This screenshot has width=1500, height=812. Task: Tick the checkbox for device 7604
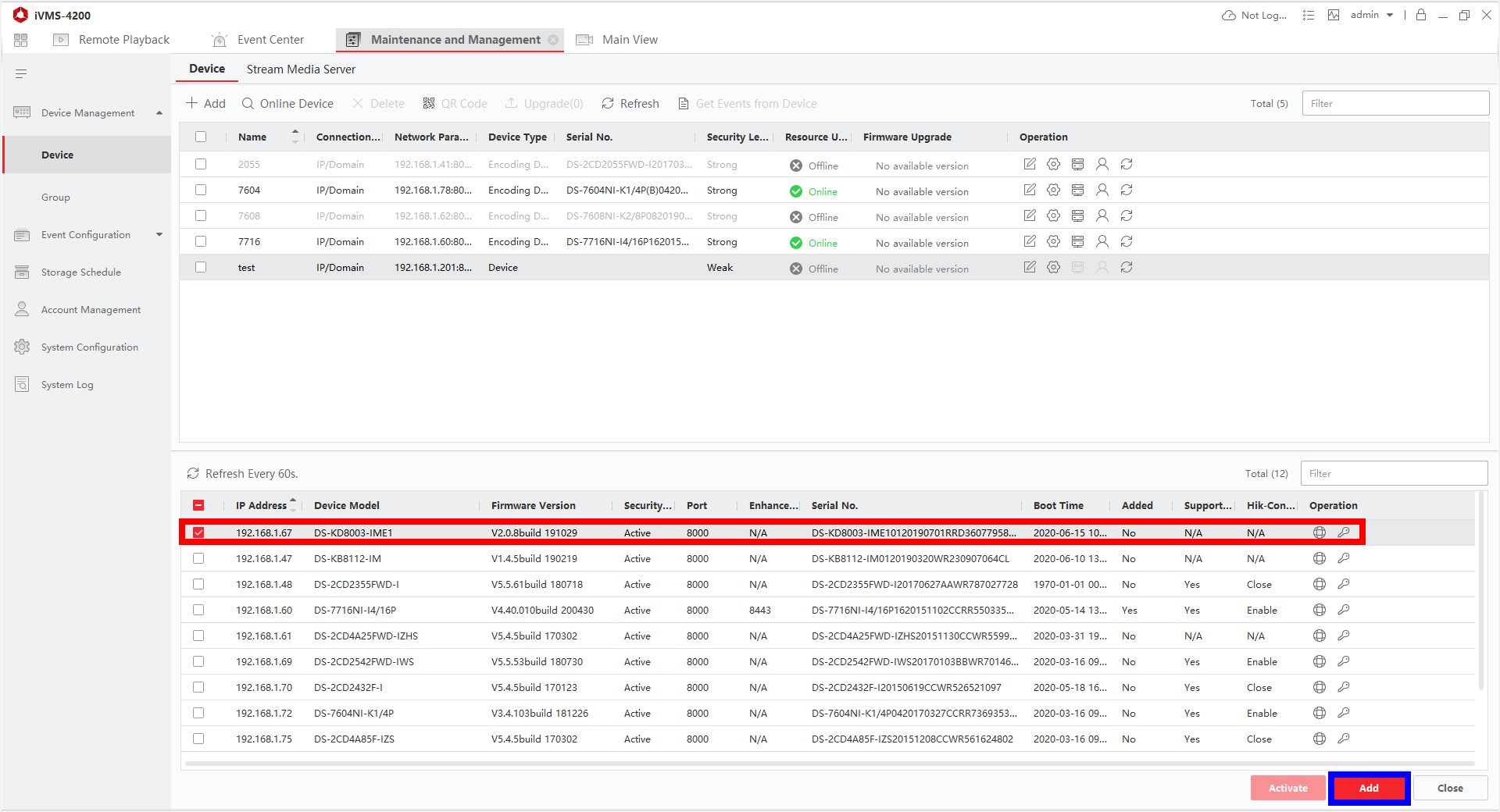(201, 190)
